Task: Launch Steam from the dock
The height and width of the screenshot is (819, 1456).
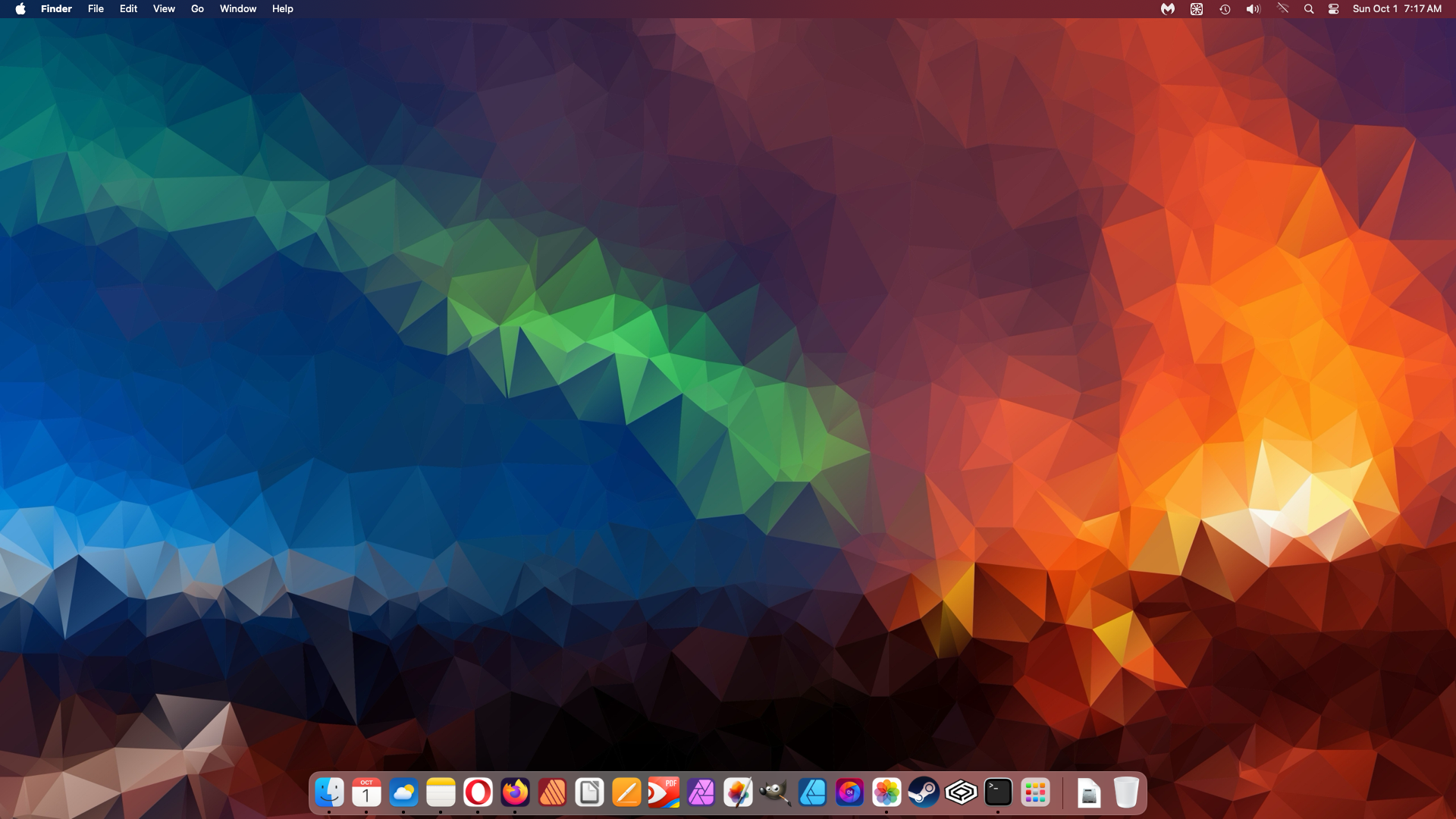Action: [924, 792]
